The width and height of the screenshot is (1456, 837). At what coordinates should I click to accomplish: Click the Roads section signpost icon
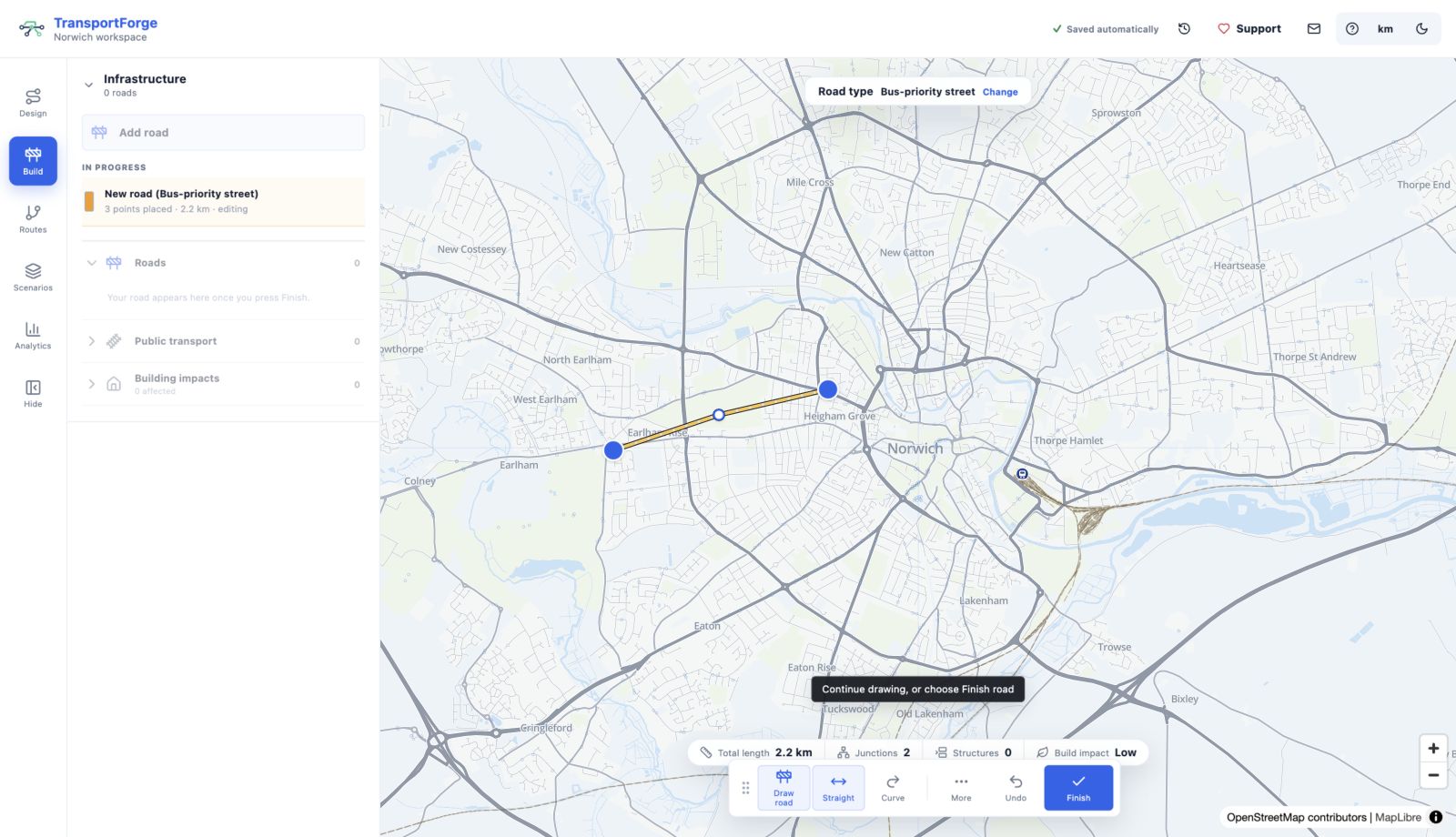[114, 263]
